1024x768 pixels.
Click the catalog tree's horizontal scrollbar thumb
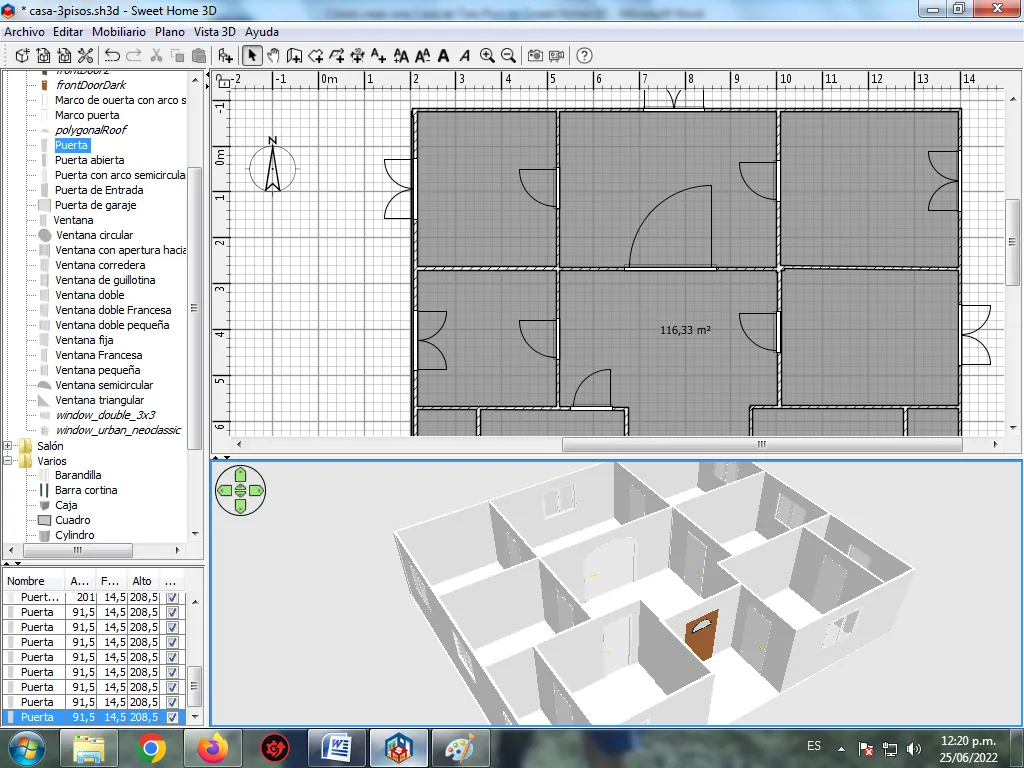click(x=77, y=551)
